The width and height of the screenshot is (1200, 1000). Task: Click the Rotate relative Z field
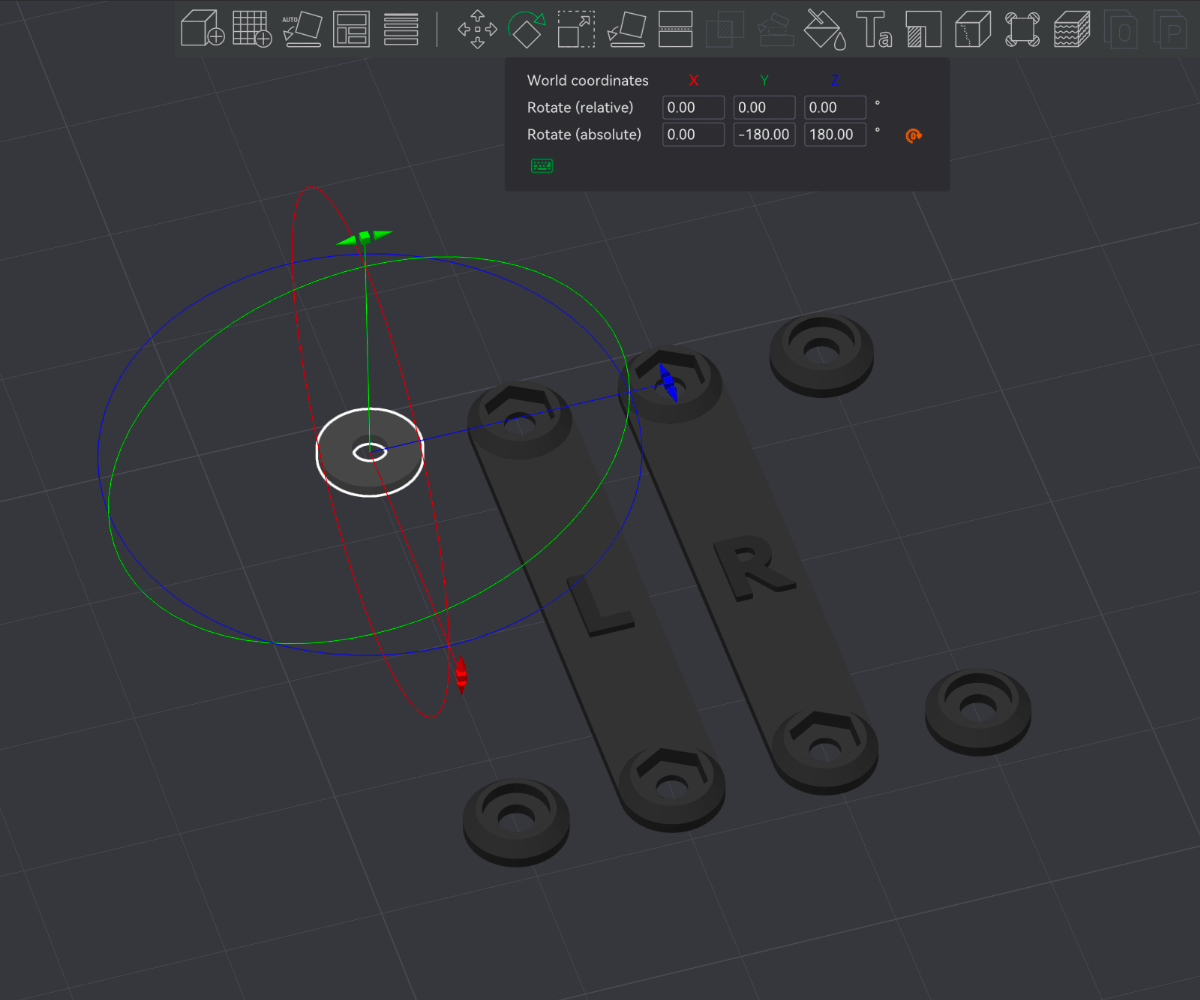[835, 108]
